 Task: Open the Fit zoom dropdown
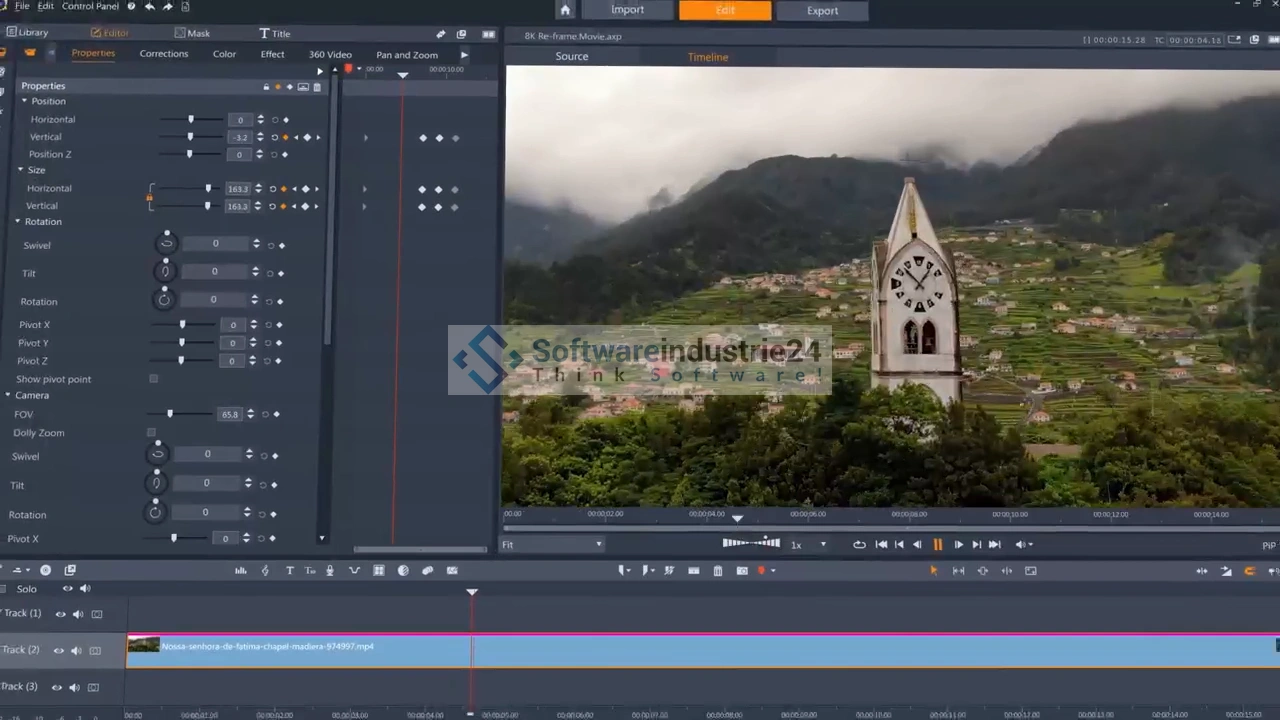click(x=552, y=545)
